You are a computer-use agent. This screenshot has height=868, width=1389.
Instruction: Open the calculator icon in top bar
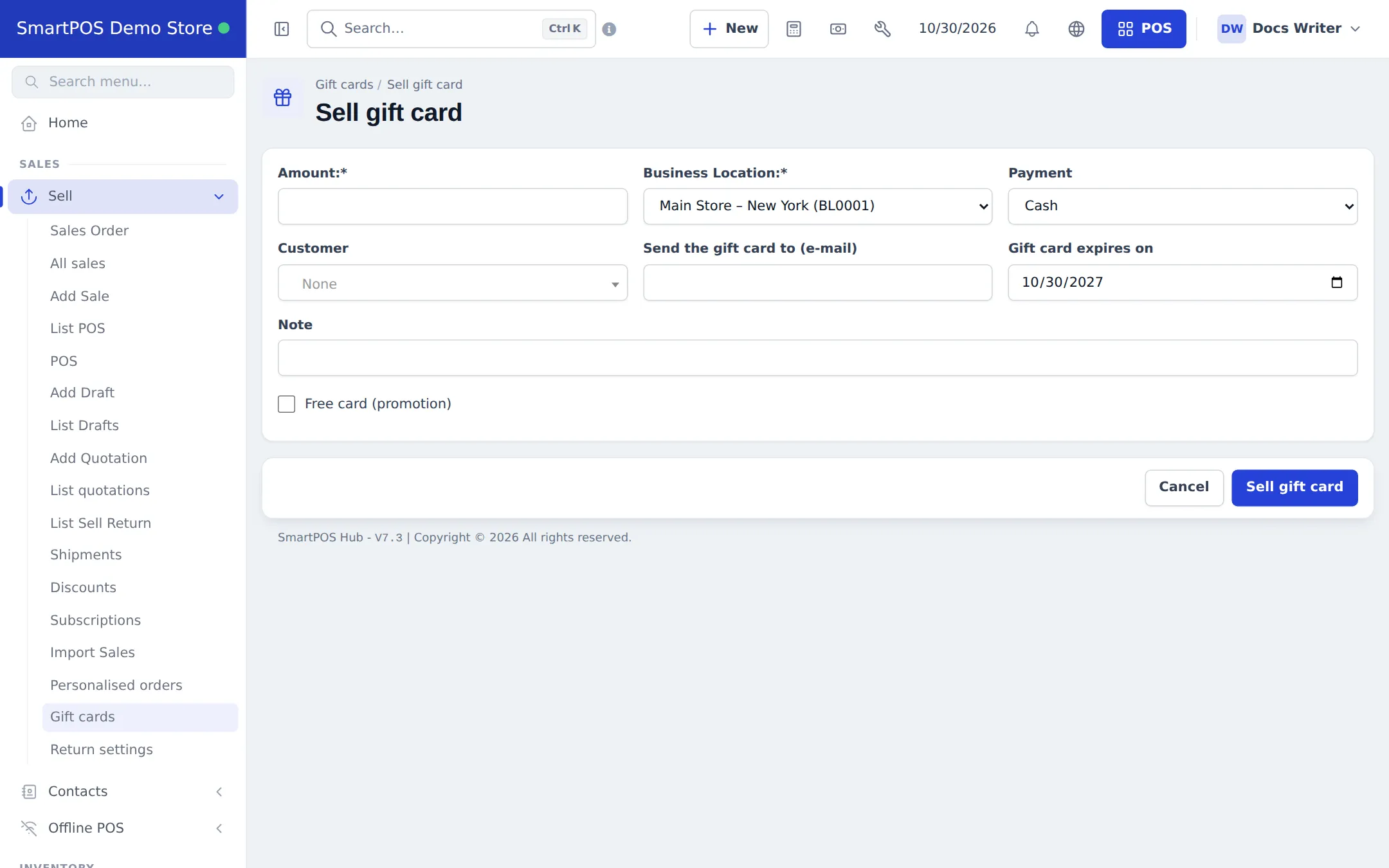click(794, 29)
